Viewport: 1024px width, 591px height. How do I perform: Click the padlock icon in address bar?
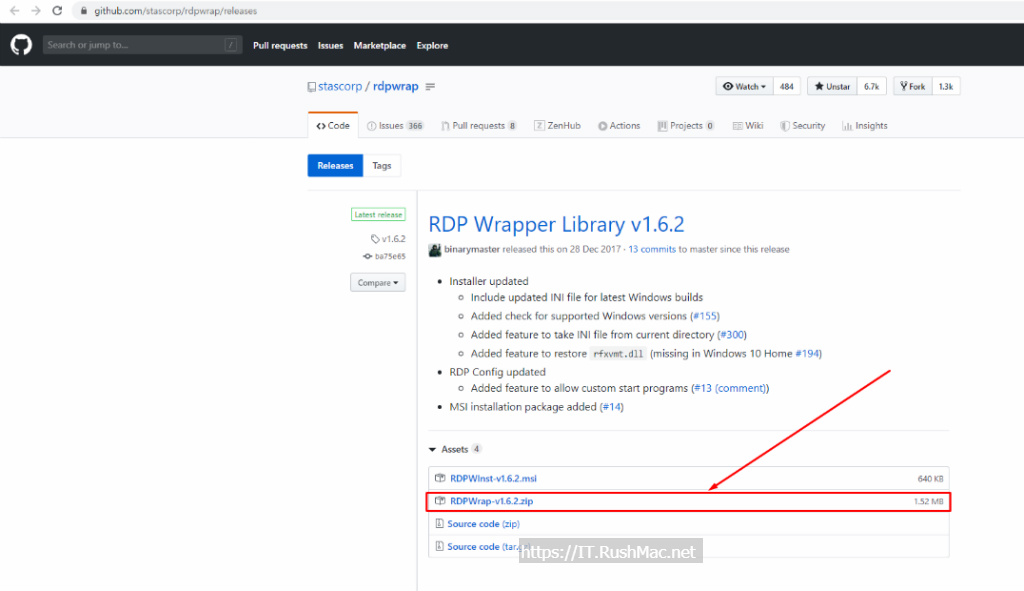click(x=84, y=11)
